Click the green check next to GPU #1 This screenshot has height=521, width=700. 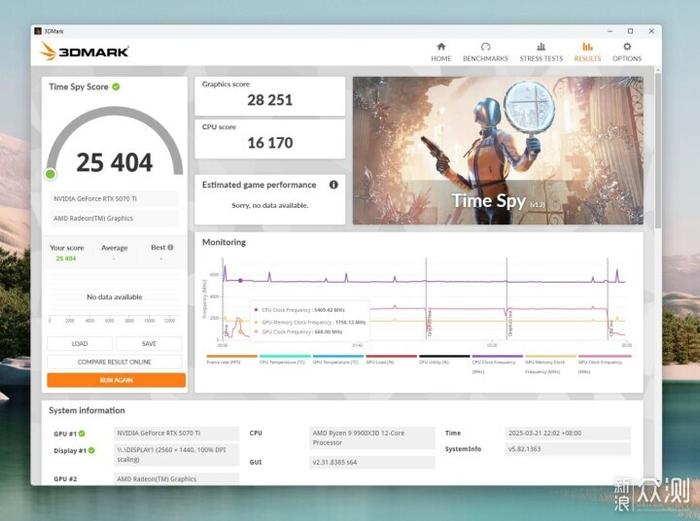(x=82, y=433)
